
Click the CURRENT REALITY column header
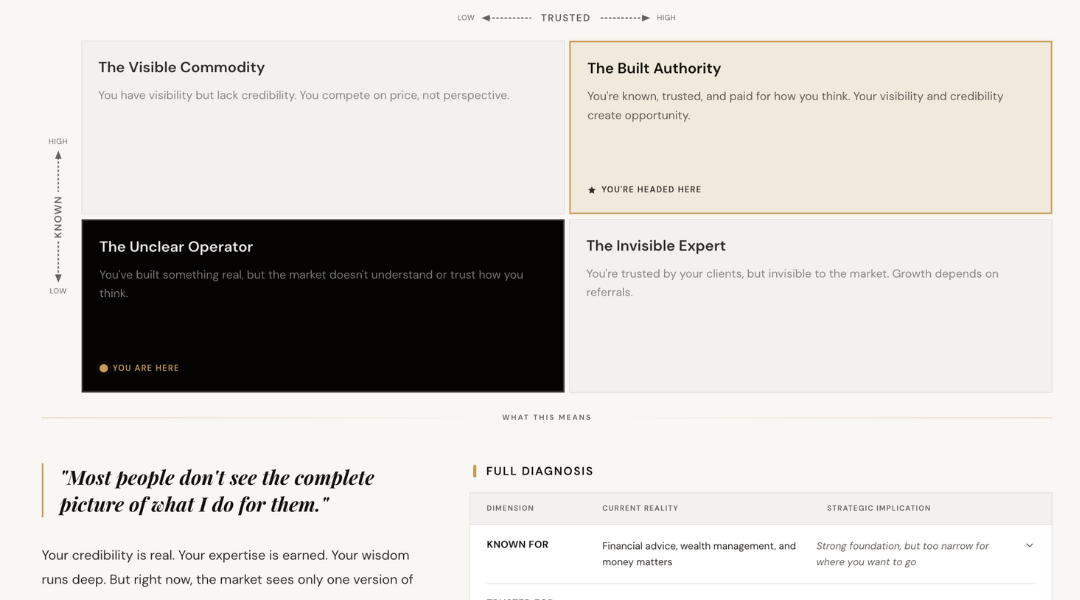tap(640, 508)
